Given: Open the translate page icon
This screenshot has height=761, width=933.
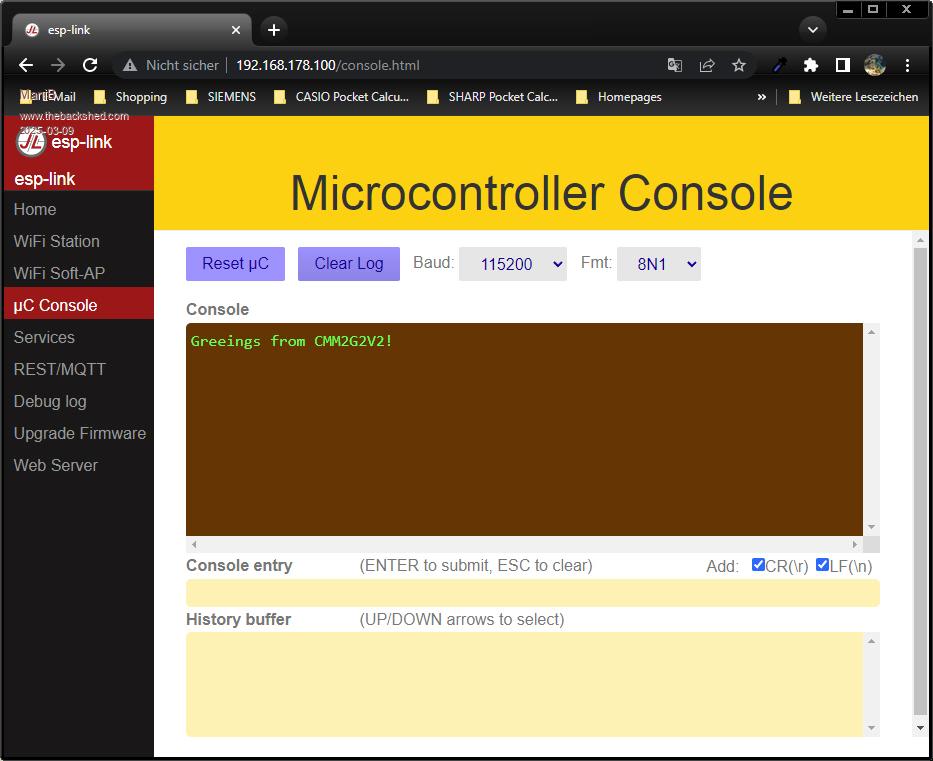Looking at the screenshot, I should pyautogui.click(x=675, y=65).
